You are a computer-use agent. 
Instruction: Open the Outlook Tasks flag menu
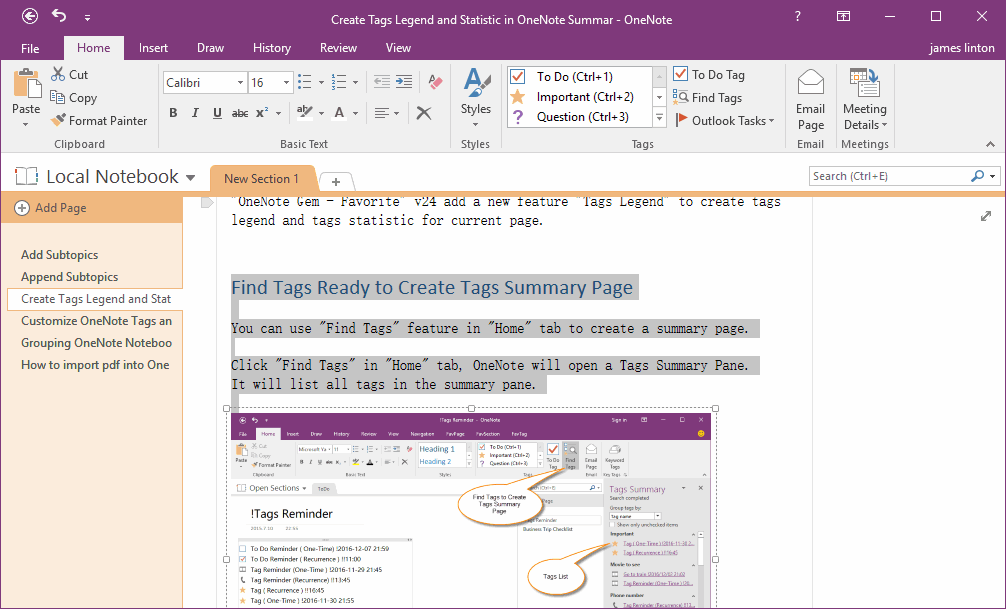point(726,121)
